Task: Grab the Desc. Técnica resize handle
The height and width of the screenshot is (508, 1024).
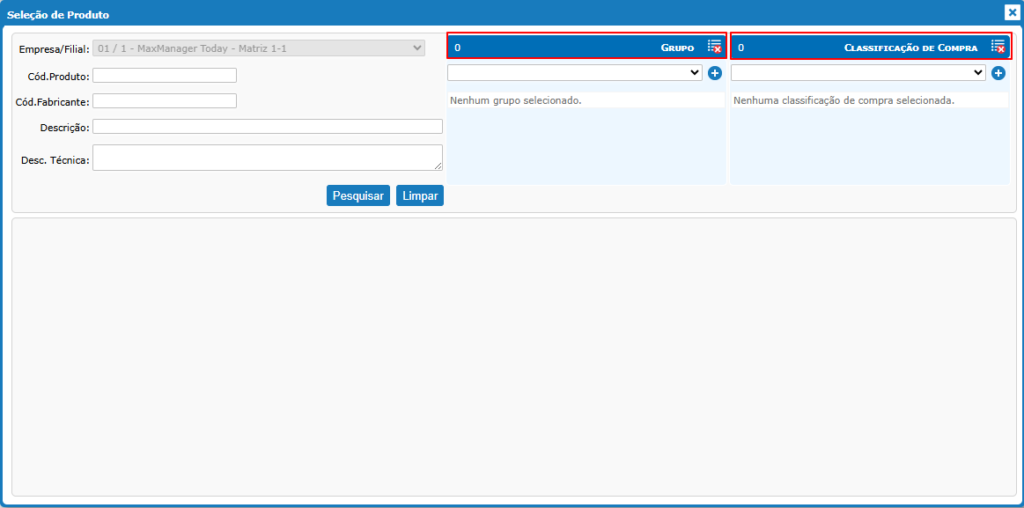Action: coord(438,166)
